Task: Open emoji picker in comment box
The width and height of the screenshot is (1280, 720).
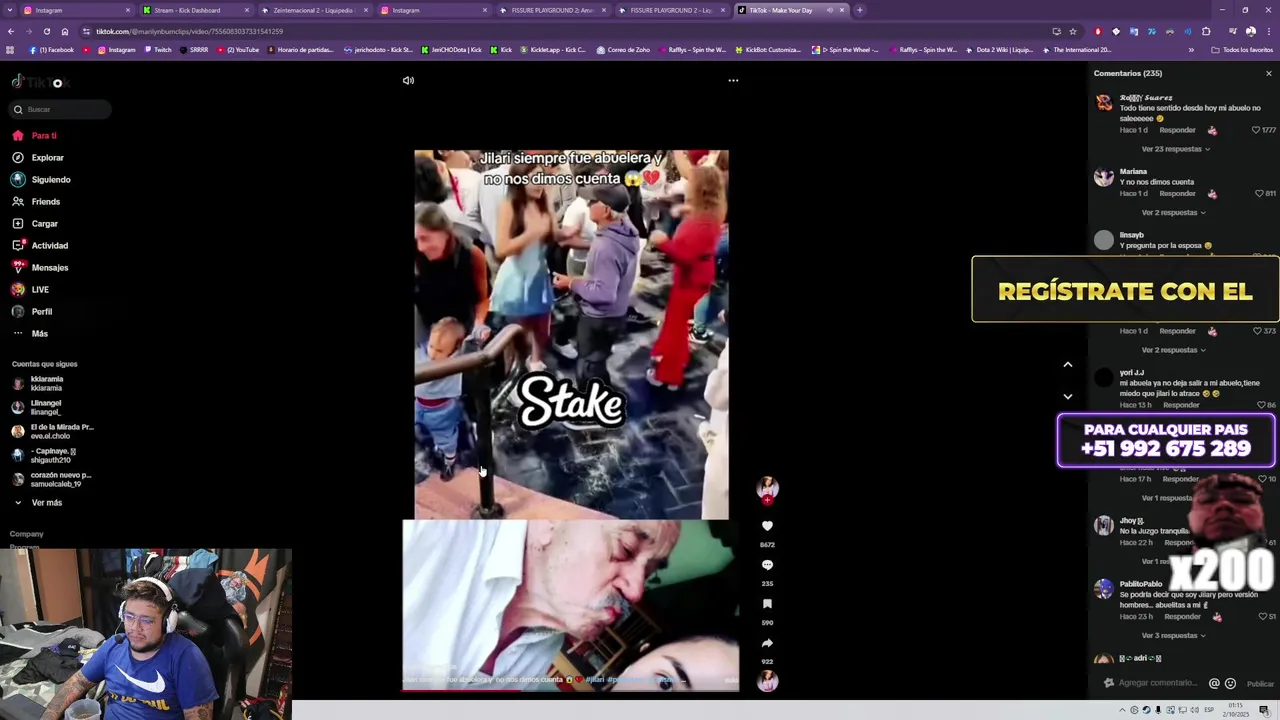Action: 1230,684
